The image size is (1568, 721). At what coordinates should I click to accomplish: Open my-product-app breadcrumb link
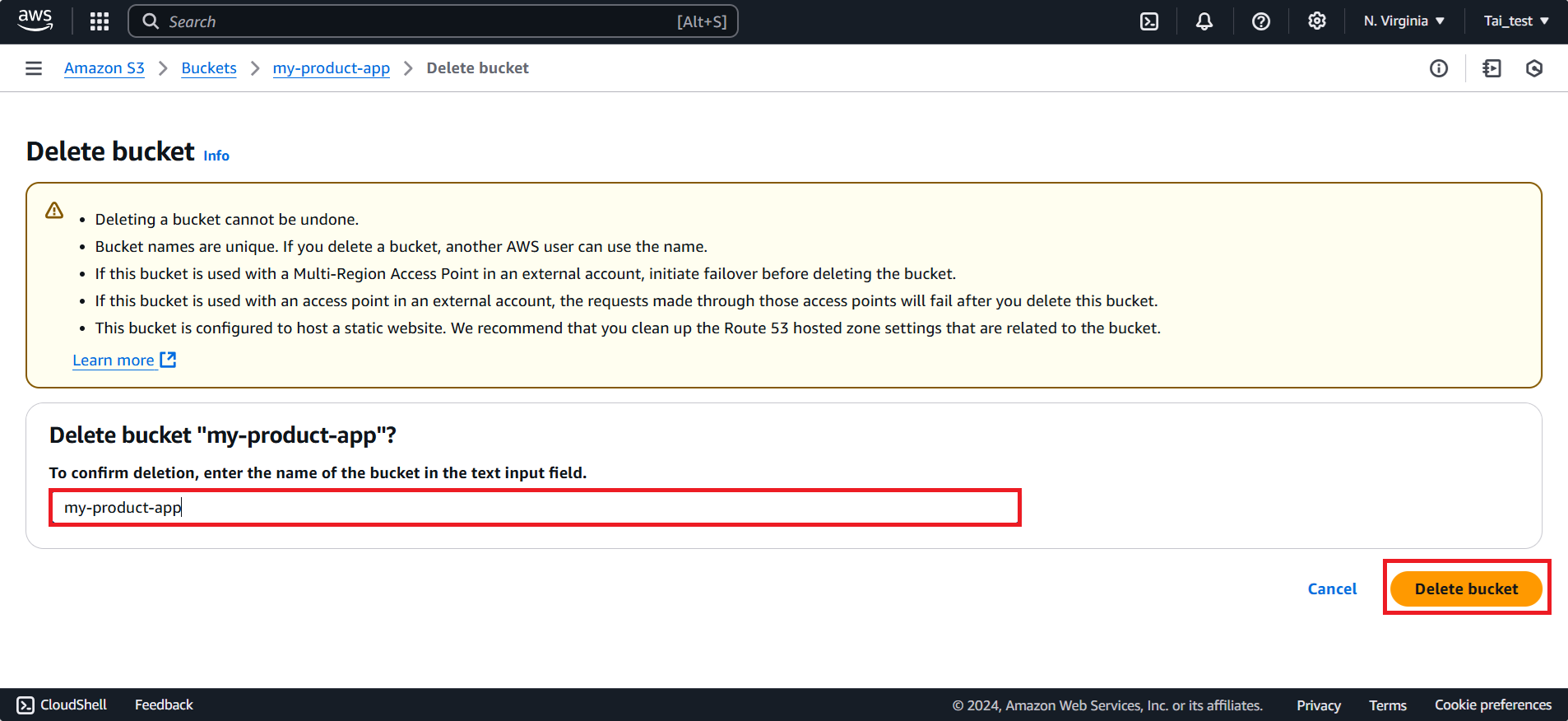(x=332, y=68)
